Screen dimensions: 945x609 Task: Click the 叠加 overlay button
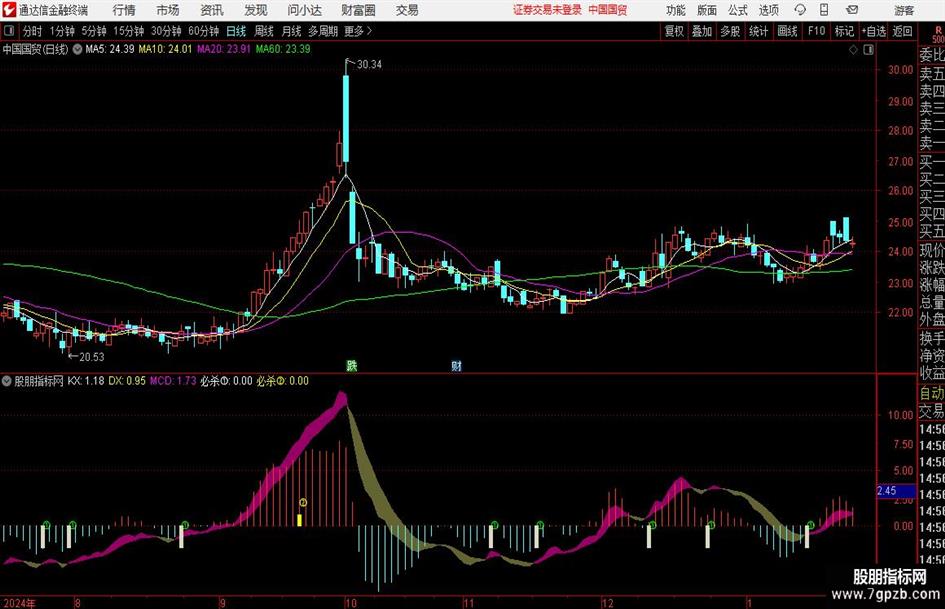pyautogui.click(x=702, y=31)
